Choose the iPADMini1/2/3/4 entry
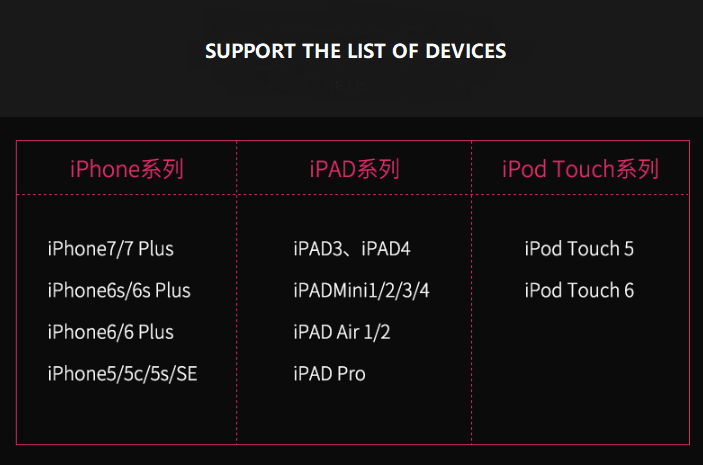This screenshot has height=465, width=703. [368, 290]
